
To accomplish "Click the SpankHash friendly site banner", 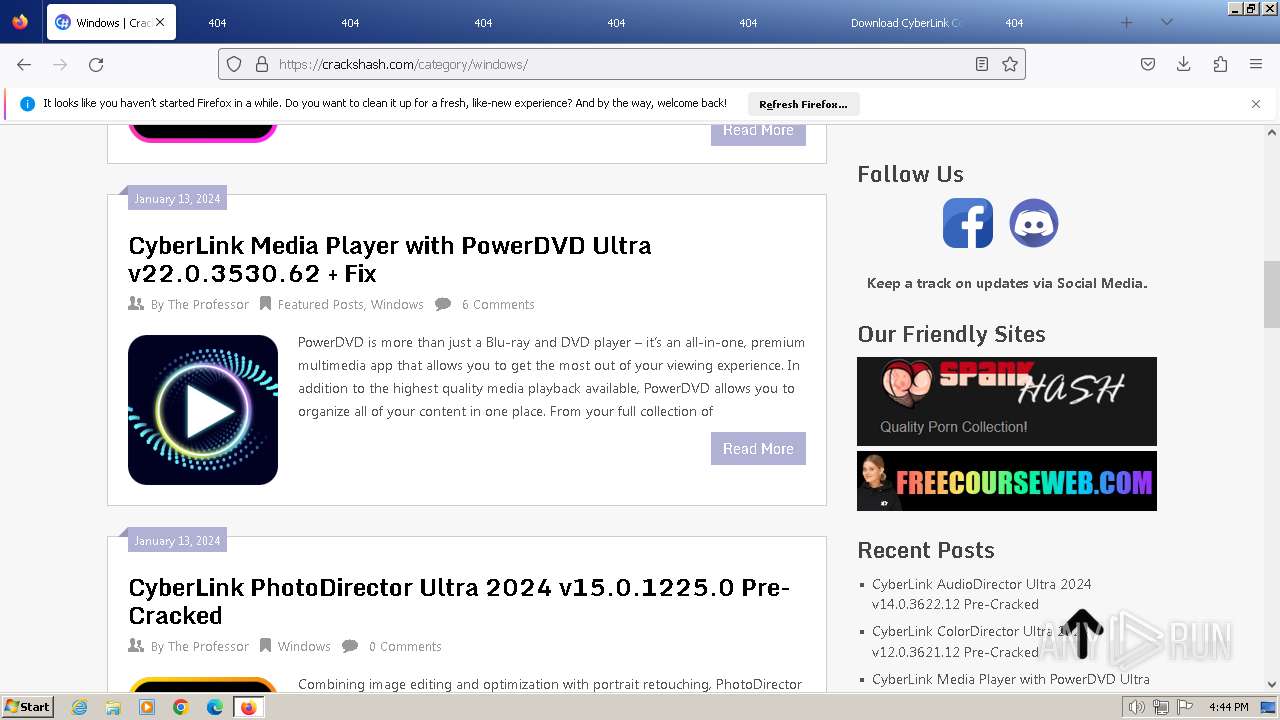I will [x=1007, y=401].
